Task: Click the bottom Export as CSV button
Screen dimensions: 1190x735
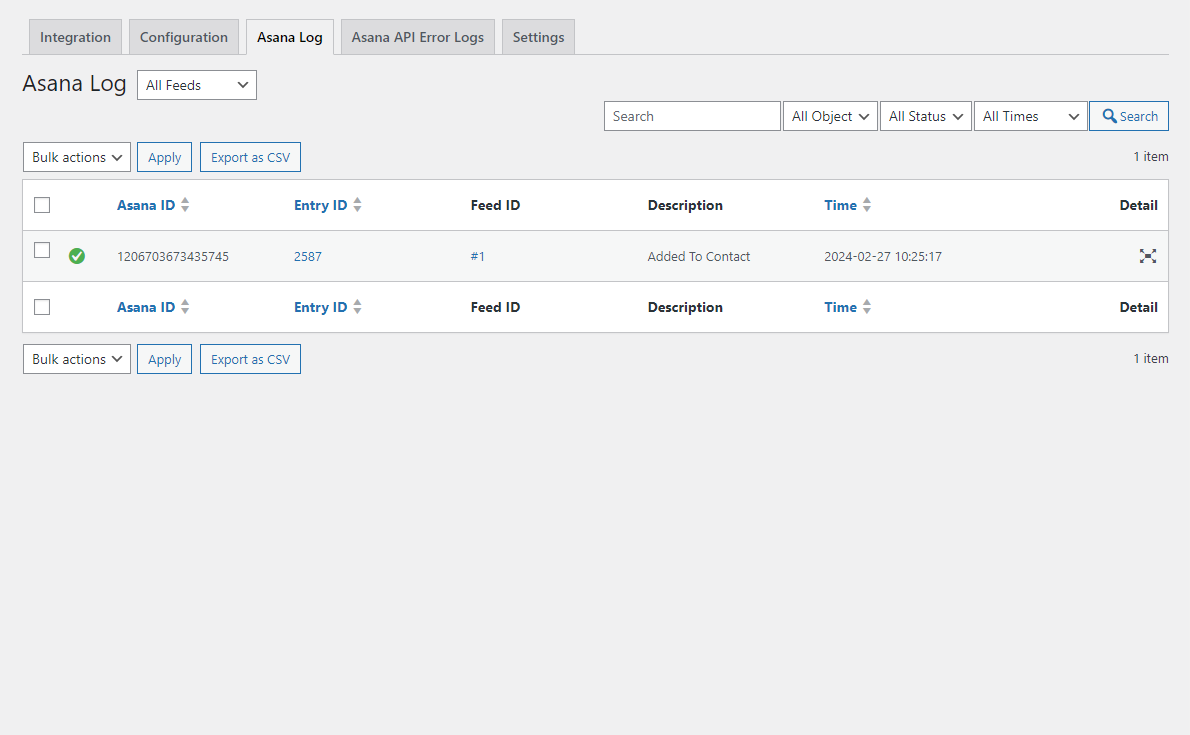Action: pyautogui.click(x=250, y=359)
